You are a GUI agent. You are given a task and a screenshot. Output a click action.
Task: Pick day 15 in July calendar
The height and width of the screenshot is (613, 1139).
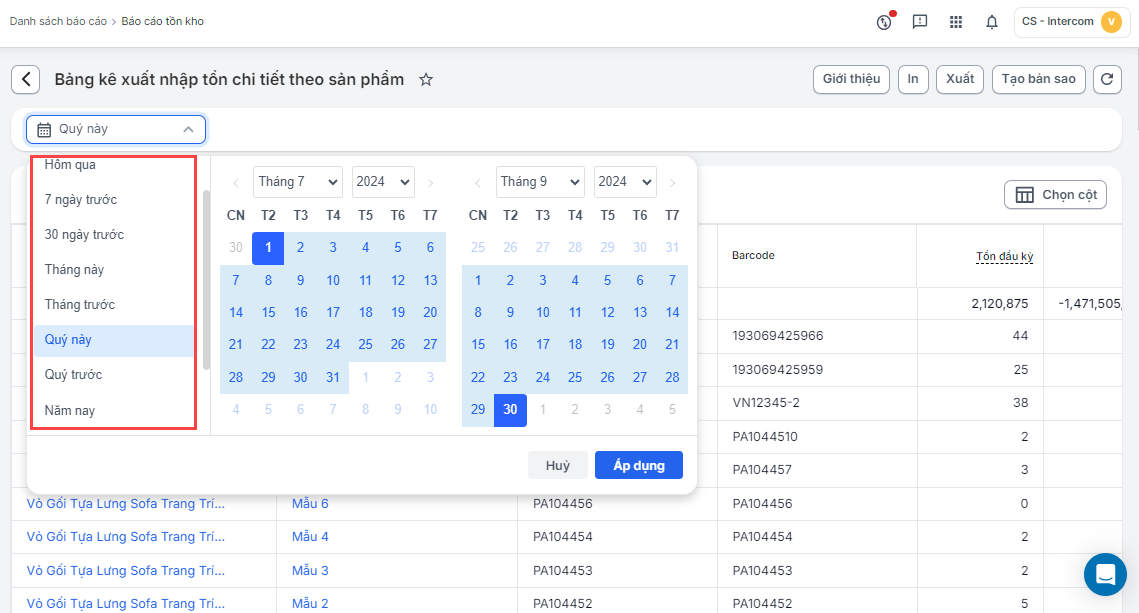coord(268,312)
